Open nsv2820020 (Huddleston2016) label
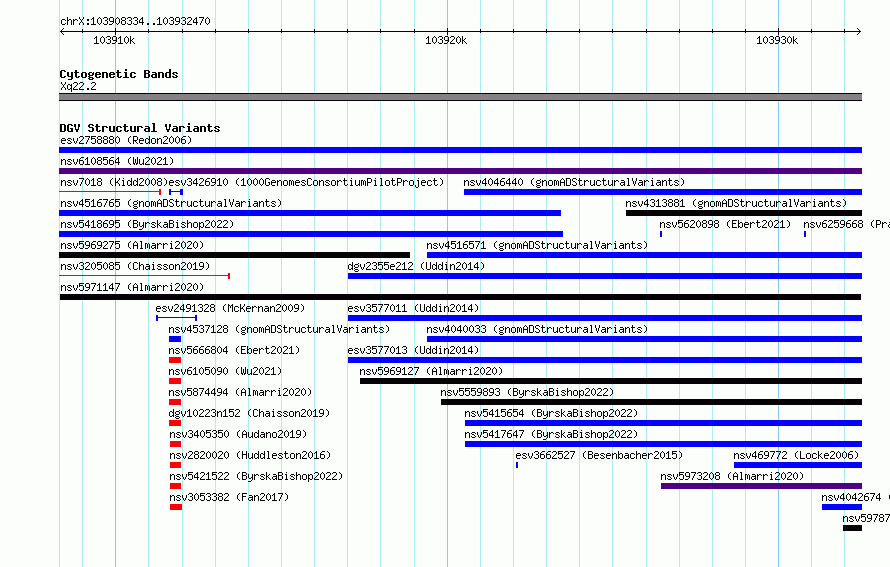The width and height of the screenshot is (890, 567). 250,455
